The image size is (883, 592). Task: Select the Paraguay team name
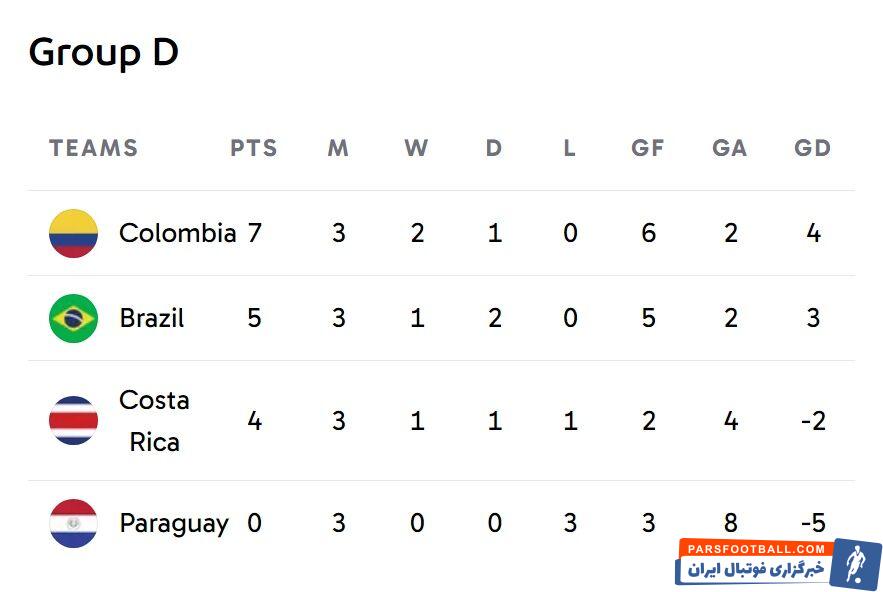coord(174,523)
